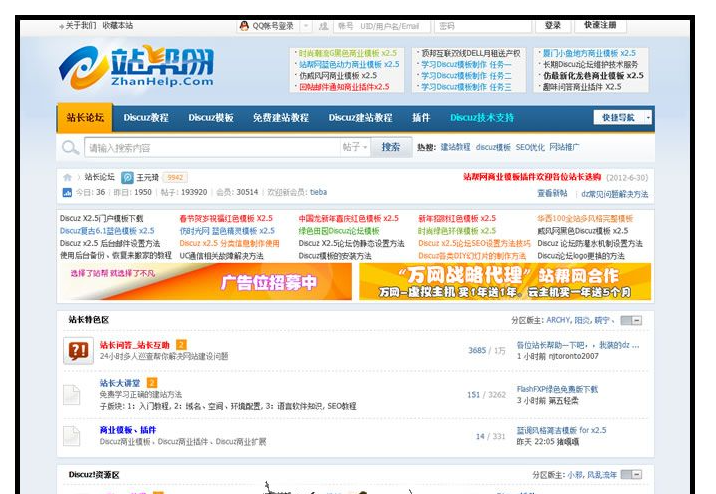
Task: Open the 站长问答_站长互助 forum
Action: [x=135, y=345]
